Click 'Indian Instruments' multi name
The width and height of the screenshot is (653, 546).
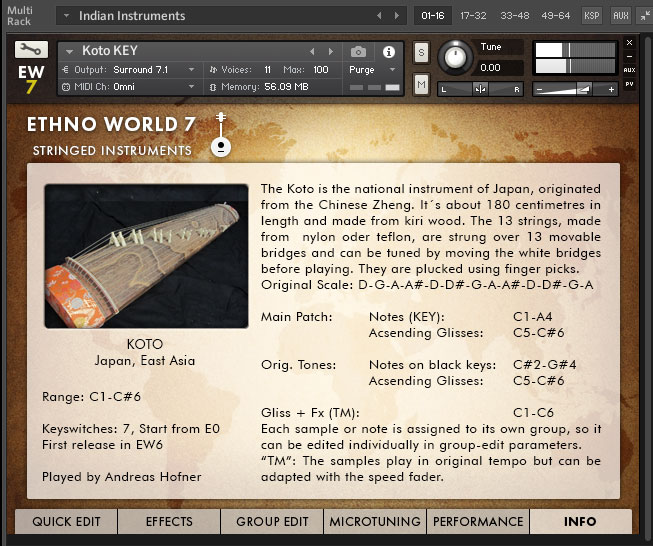coord(132,16)
